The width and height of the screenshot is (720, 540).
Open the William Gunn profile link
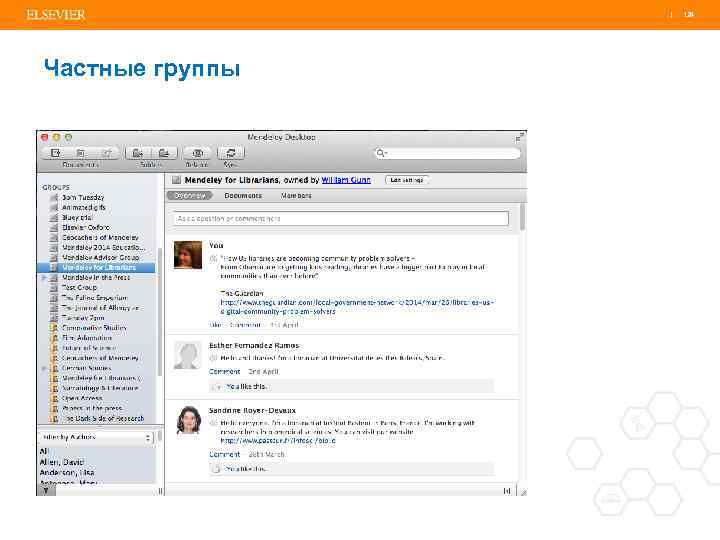click(x=346, y=180)
